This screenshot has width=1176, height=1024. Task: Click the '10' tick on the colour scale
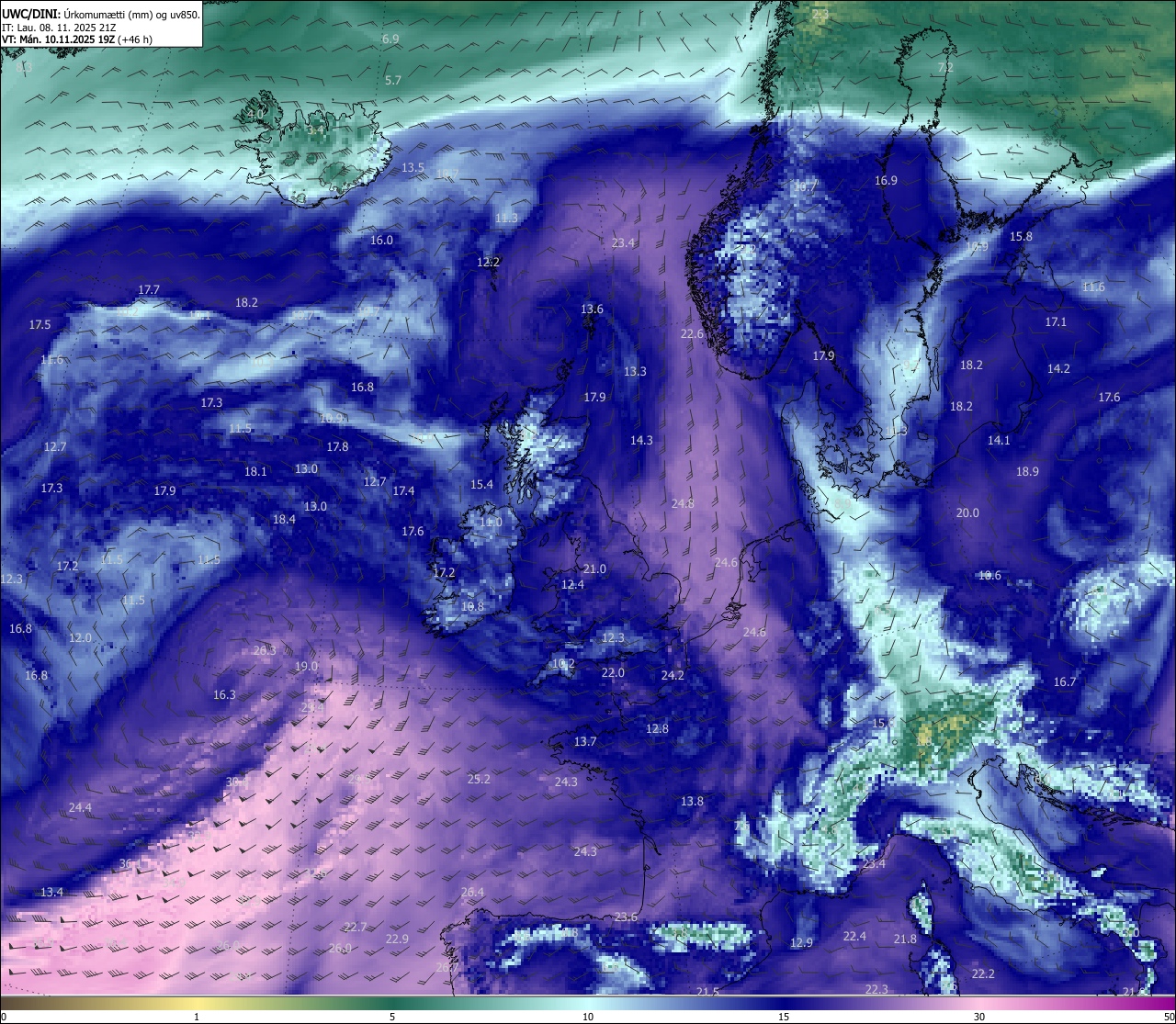tap(587, 1017)
